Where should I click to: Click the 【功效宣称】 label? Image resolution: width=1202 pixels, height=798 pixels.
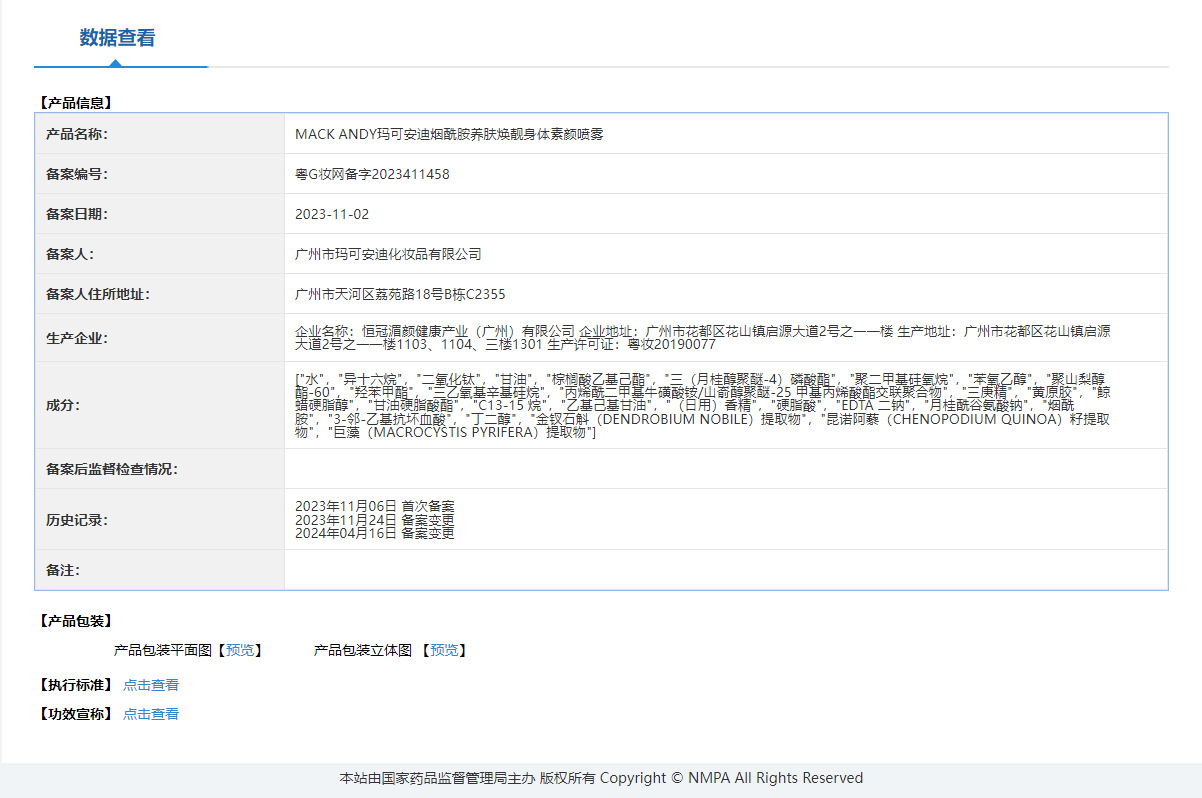coord(75,714)
